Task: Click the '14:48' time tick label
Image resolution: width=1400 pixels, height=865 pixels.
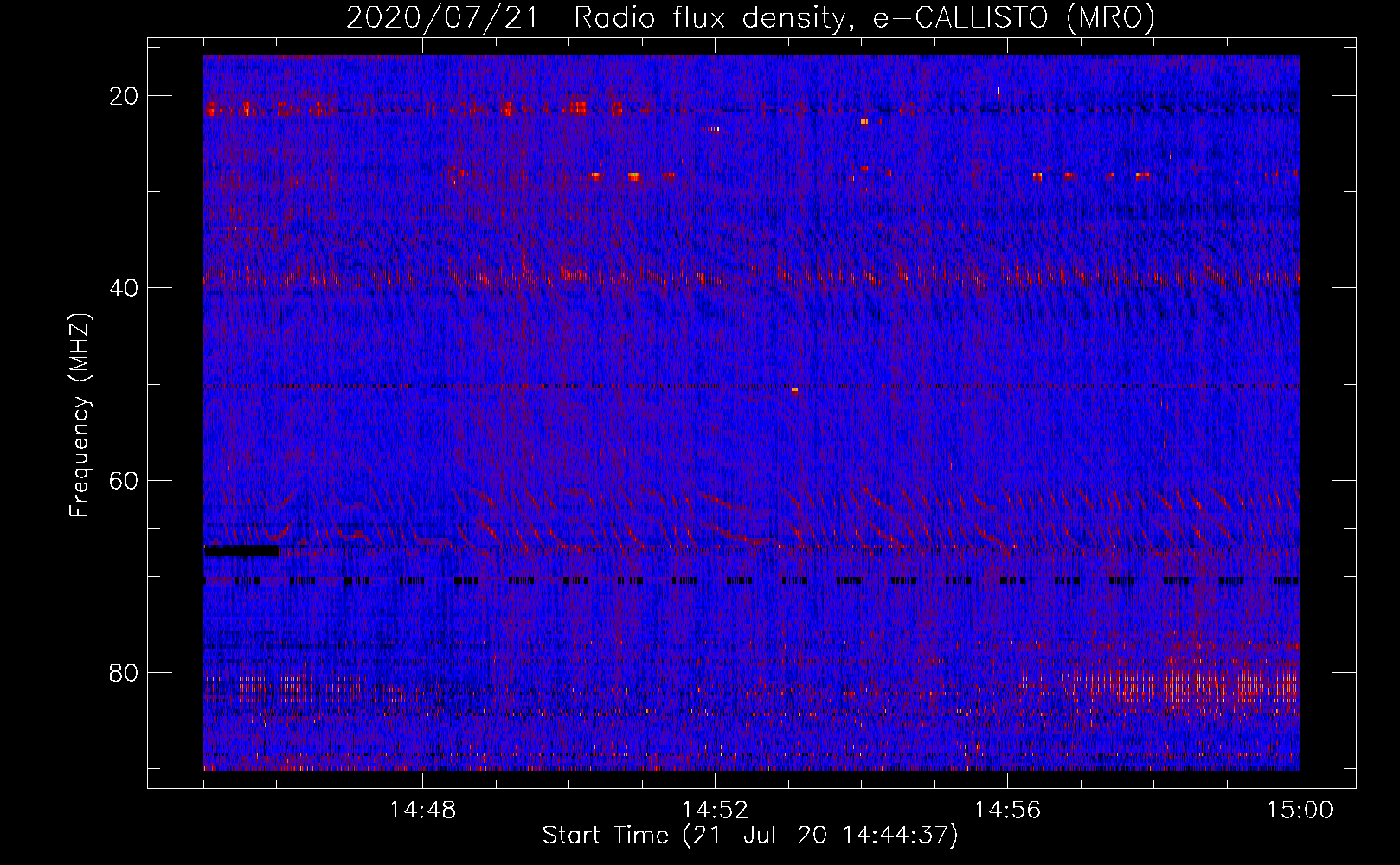Action: (422, 811)
